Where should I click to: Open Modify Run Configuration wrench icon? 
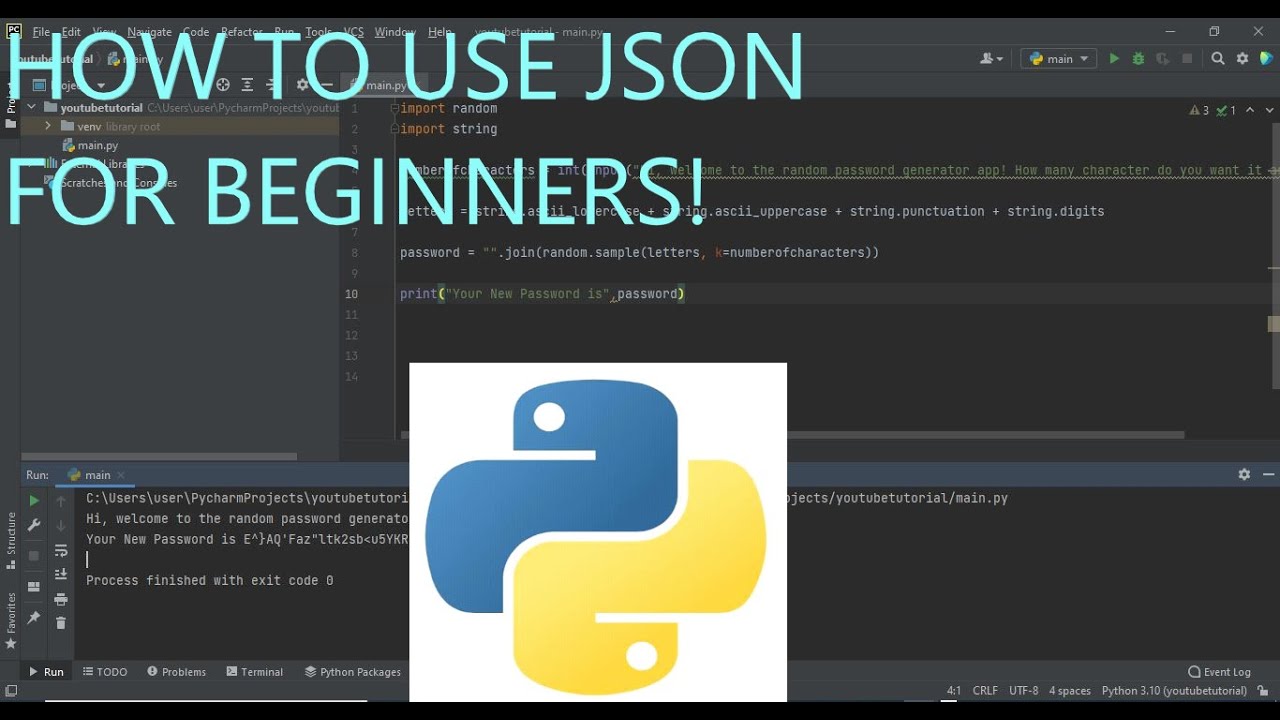click(34, 525)
